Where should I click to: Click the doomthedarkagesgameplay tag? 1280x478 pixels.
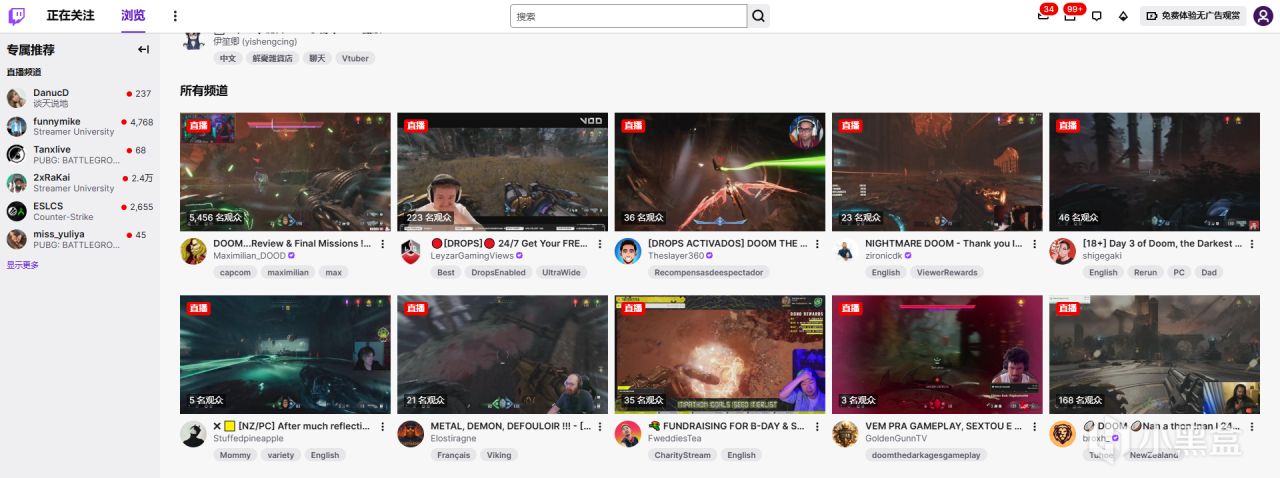tap(927, 455)
